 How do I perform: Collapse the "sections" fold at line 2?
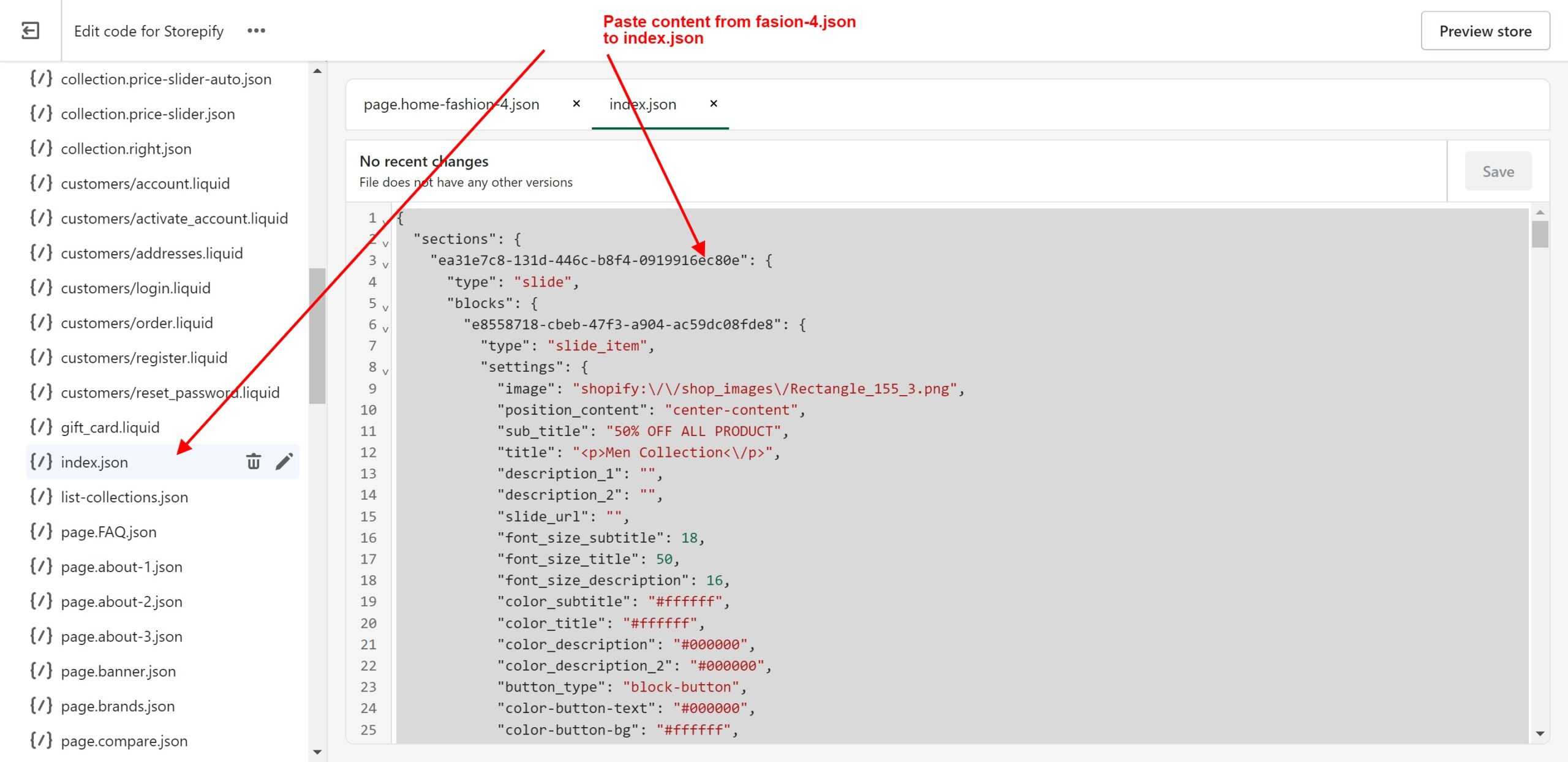tap(385, 244)
